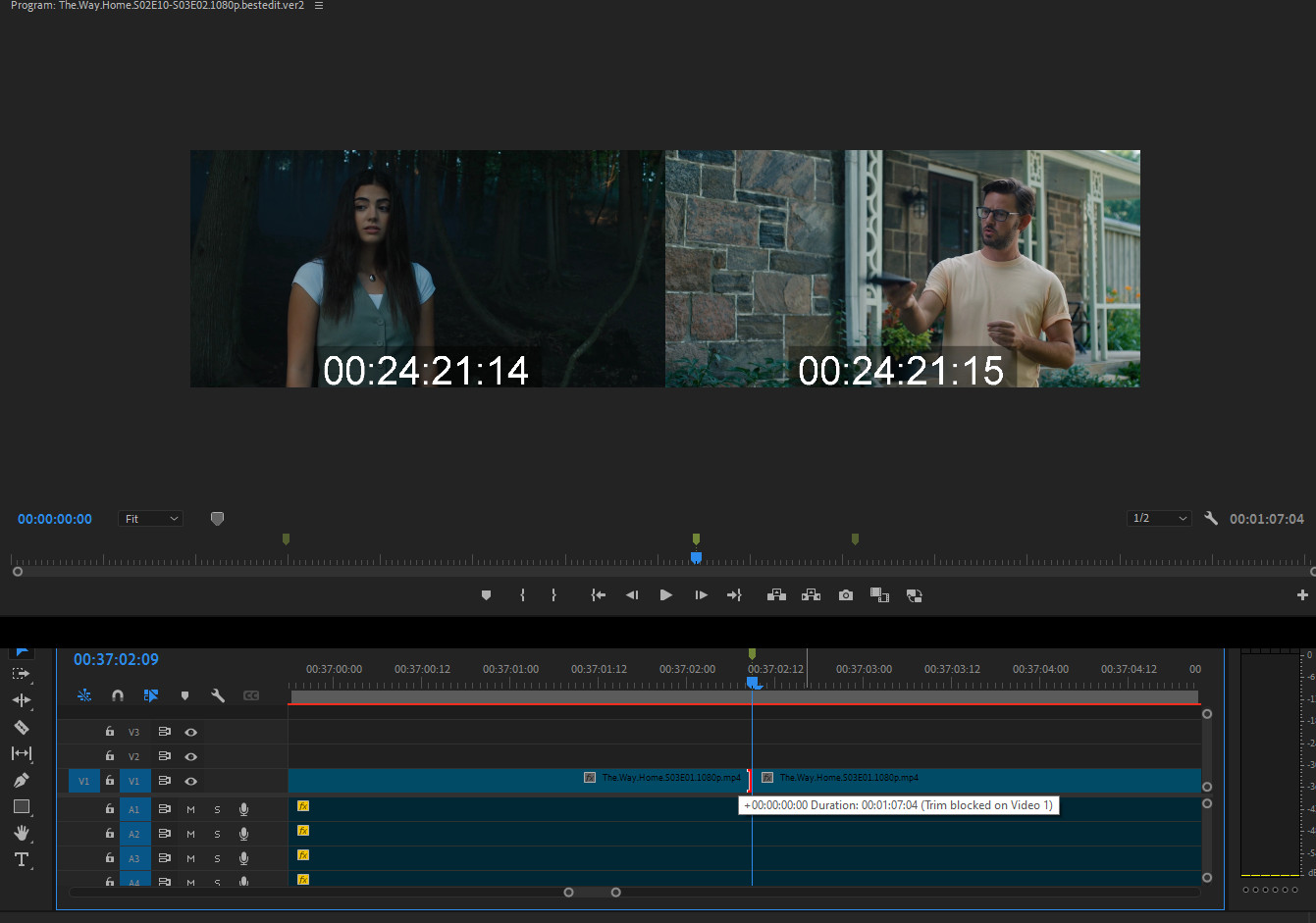The image size is (1316, 923).
Task: Click the Extract button
Action: click(811, 595)
